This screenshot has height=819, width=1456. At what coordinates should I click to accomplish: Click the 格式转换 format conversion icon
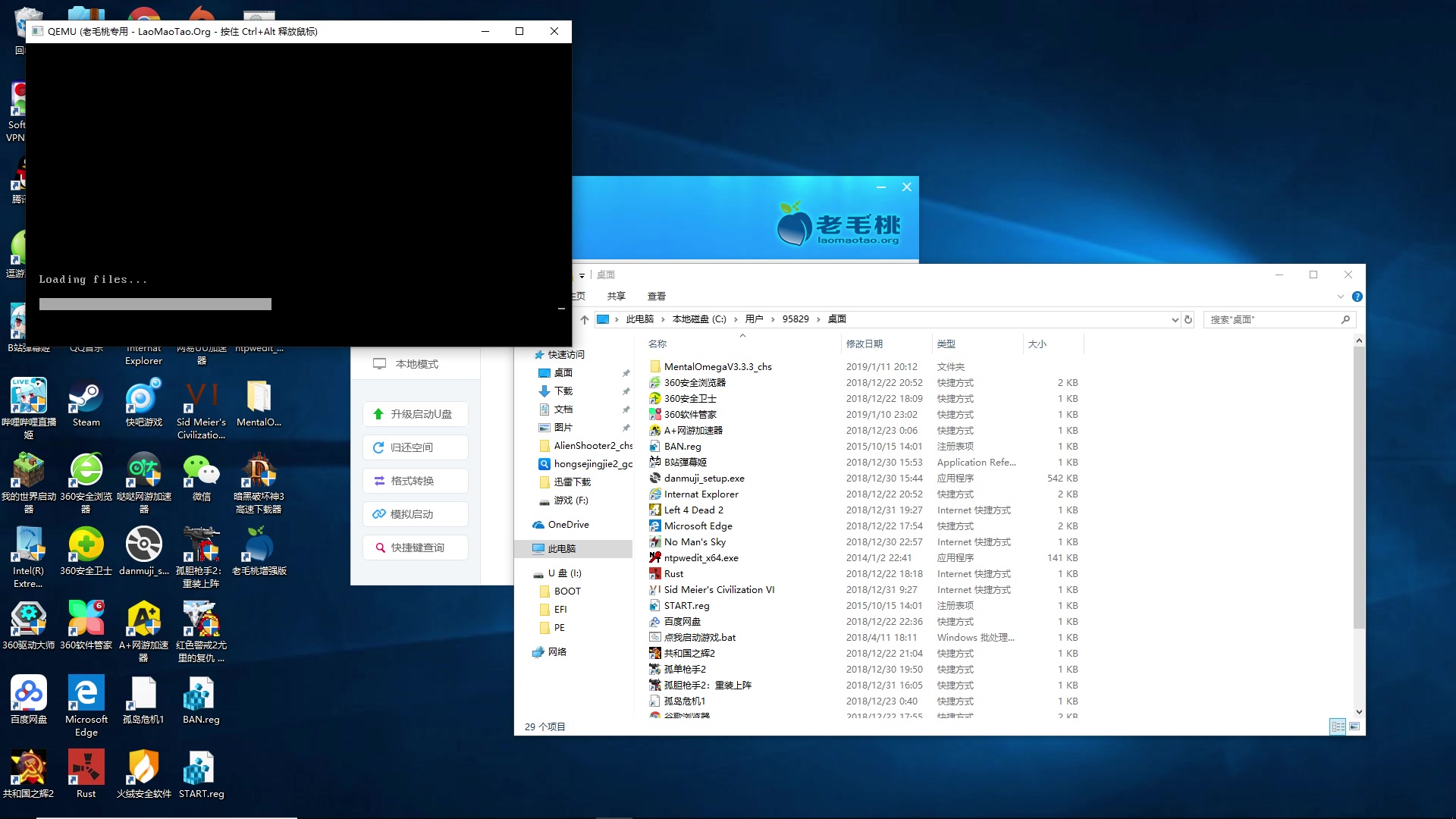[378, 480]
